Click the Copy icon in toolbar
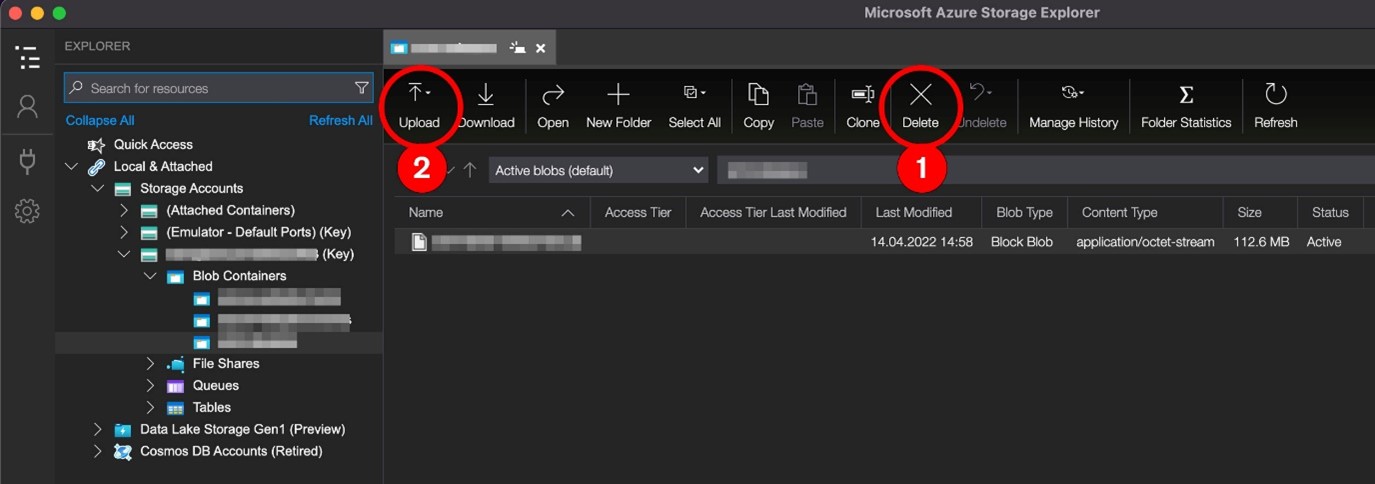 [x=758, y=95]
